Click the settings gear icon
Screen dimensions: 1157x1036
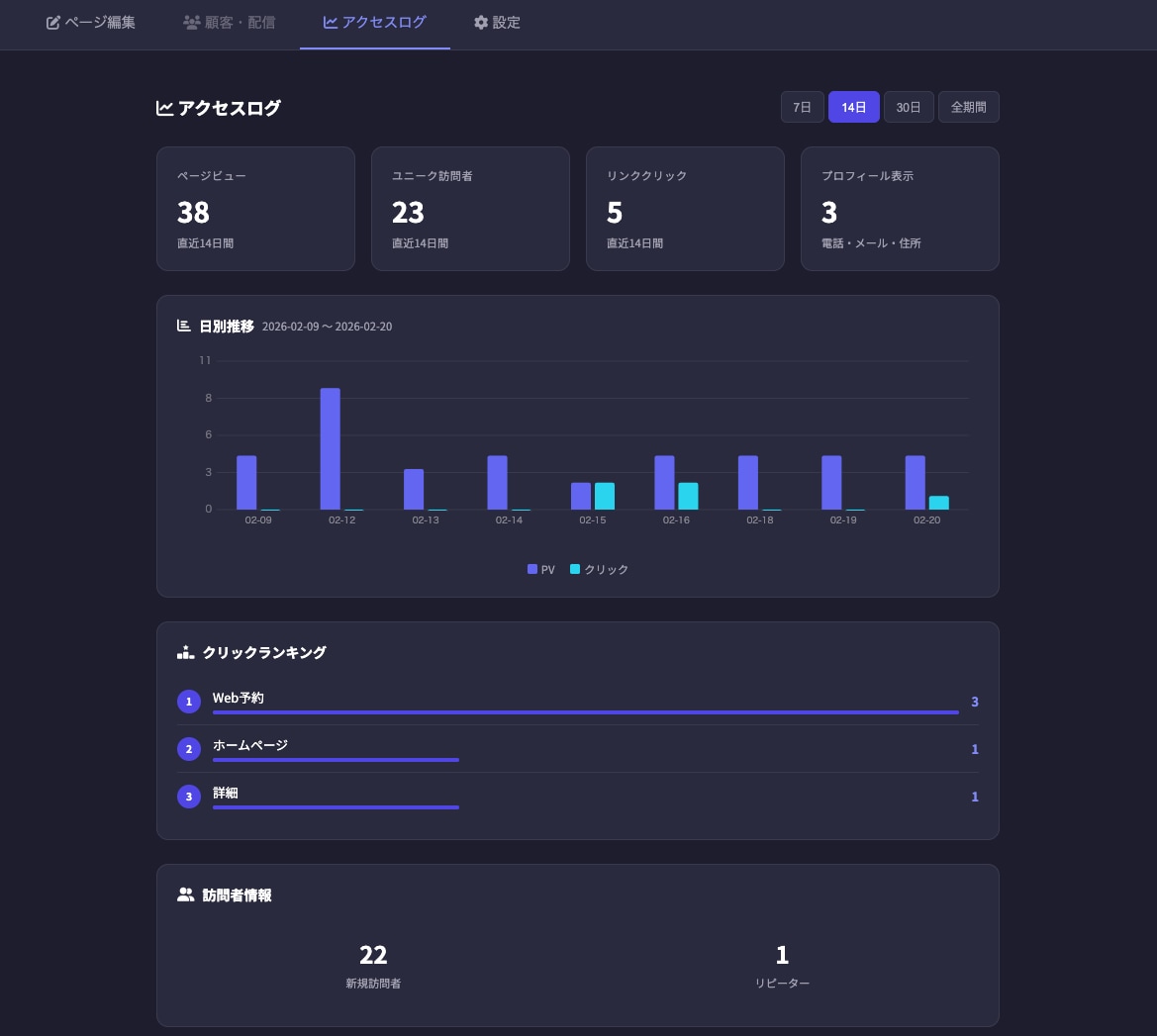click(481, 23)
